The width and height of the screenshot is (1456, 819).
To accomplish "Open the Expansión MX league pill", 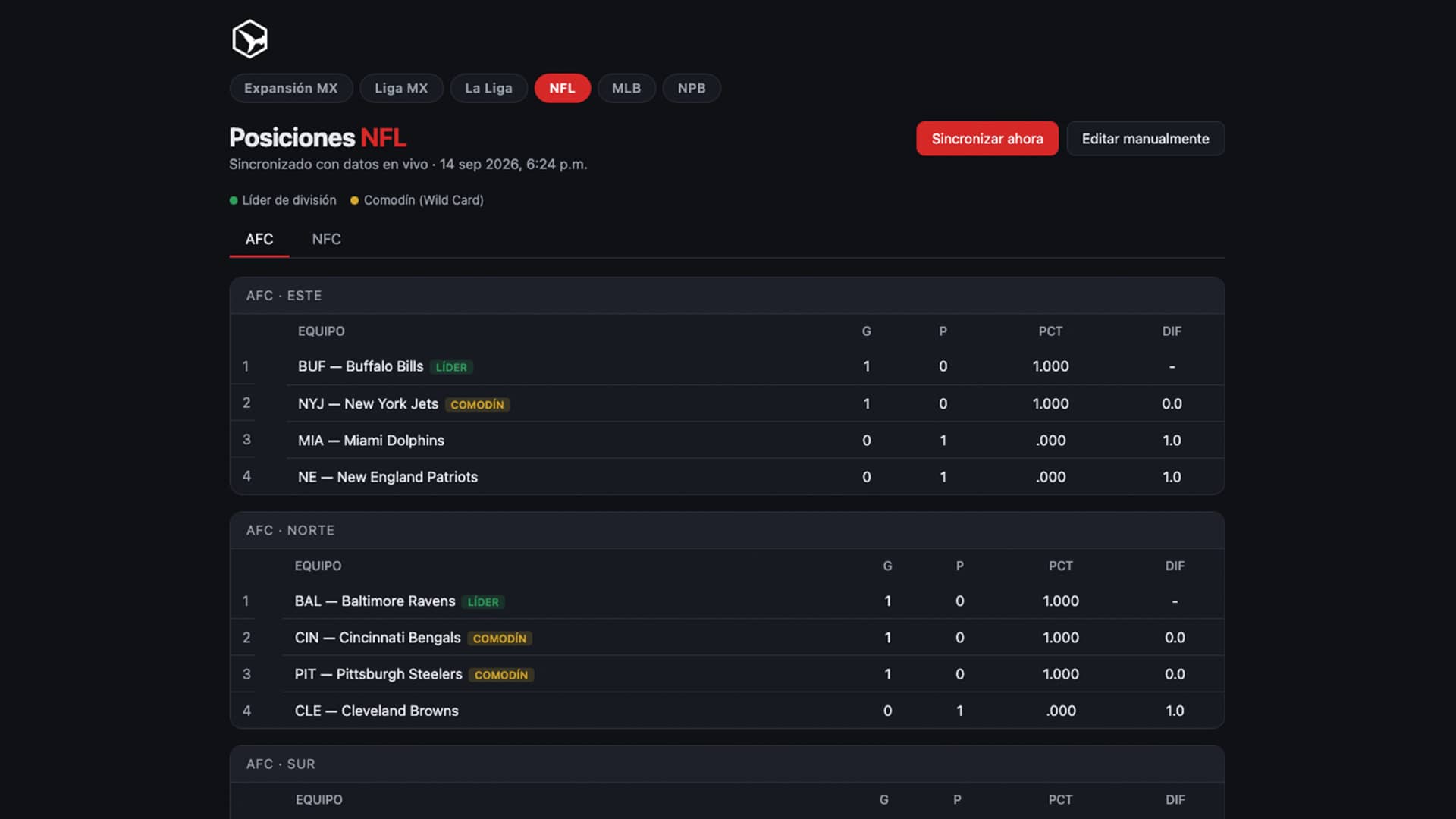I will click(x=291, y=88).
